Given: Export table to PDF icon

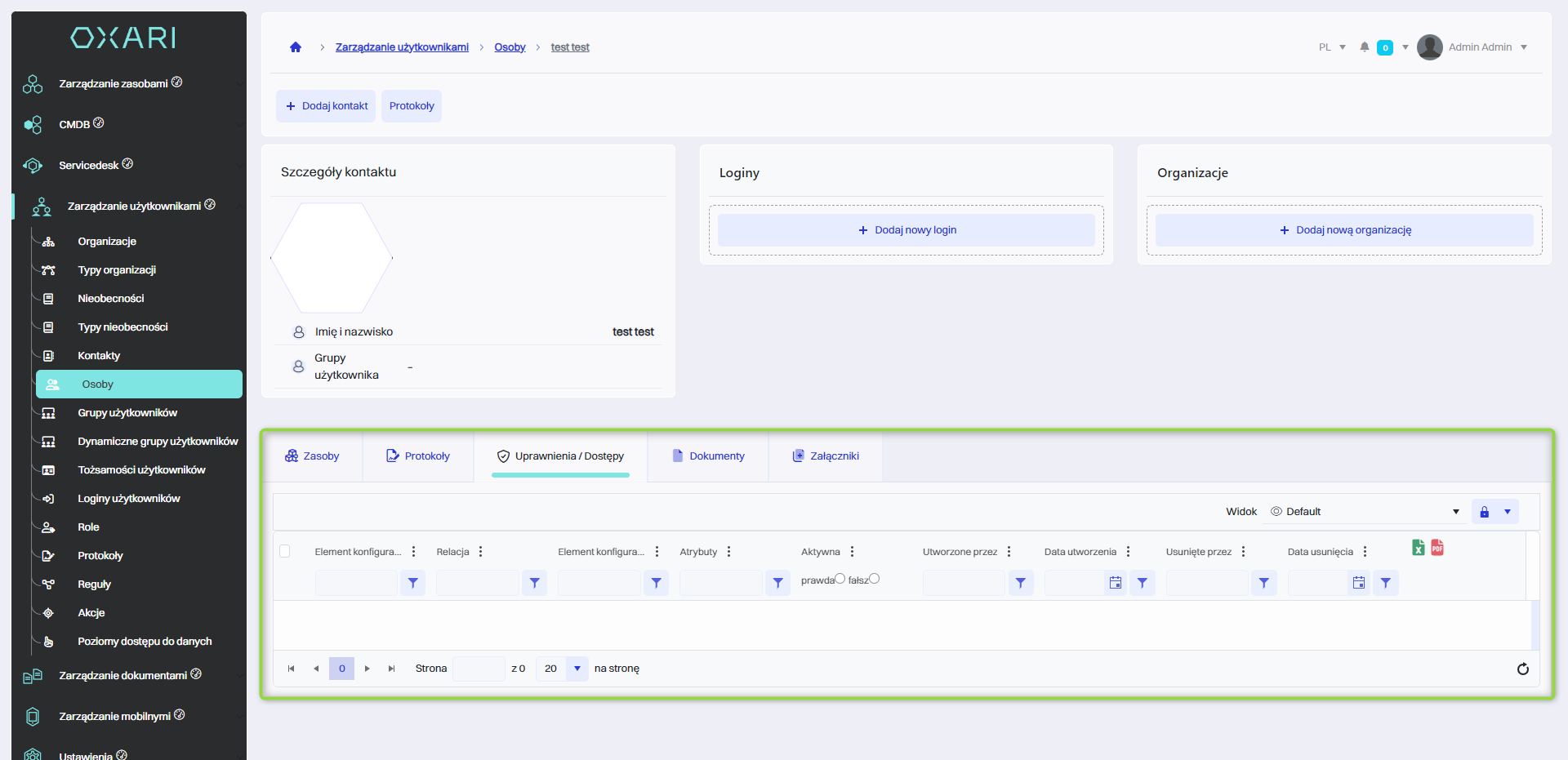Looking at the screenshot, I should pyautogui.click(x=1437, y=548).
